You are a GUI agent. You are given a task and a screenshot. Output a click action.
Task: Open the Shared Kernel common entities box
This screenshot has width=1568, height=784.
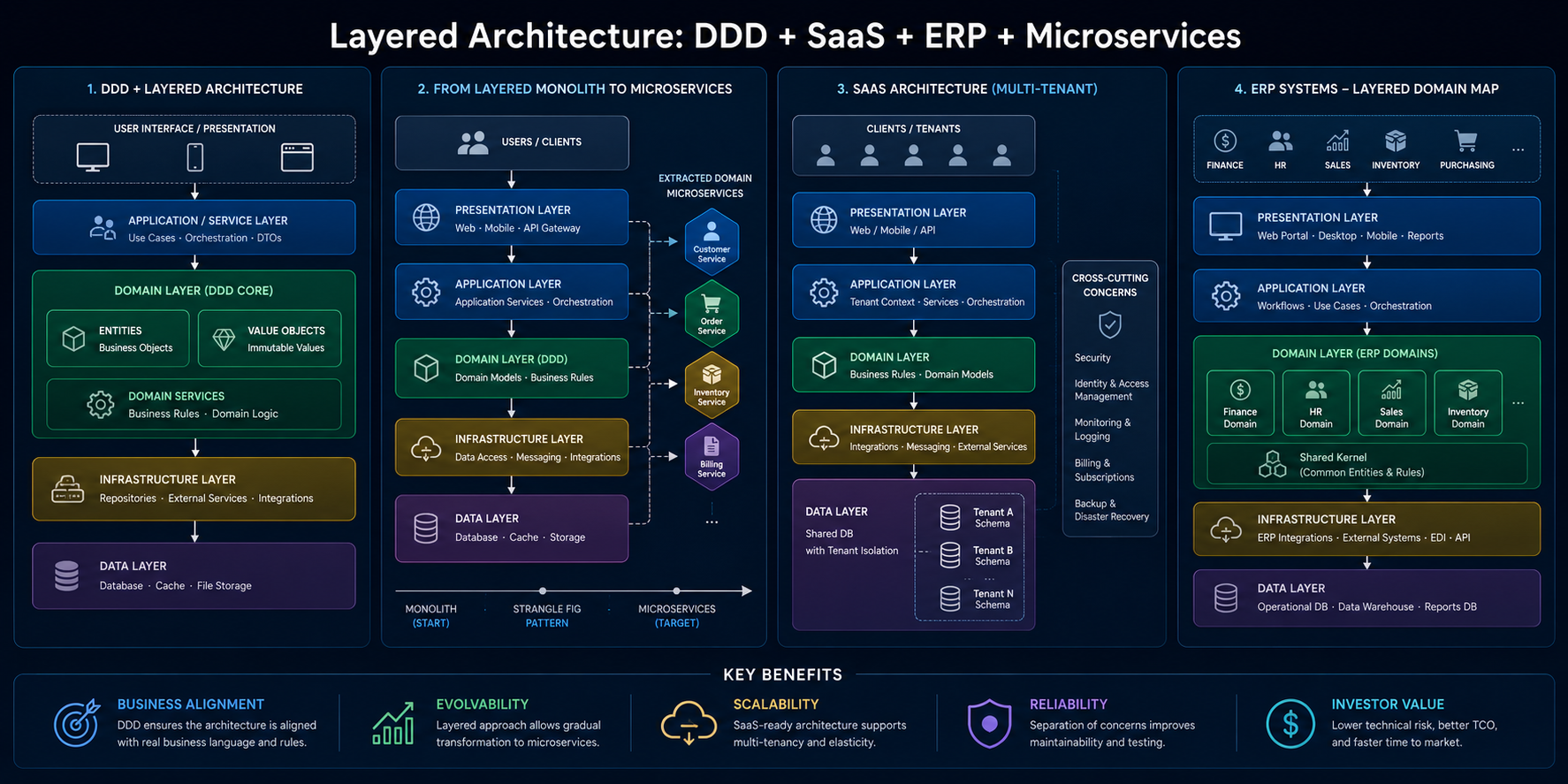pos(1366,464)
